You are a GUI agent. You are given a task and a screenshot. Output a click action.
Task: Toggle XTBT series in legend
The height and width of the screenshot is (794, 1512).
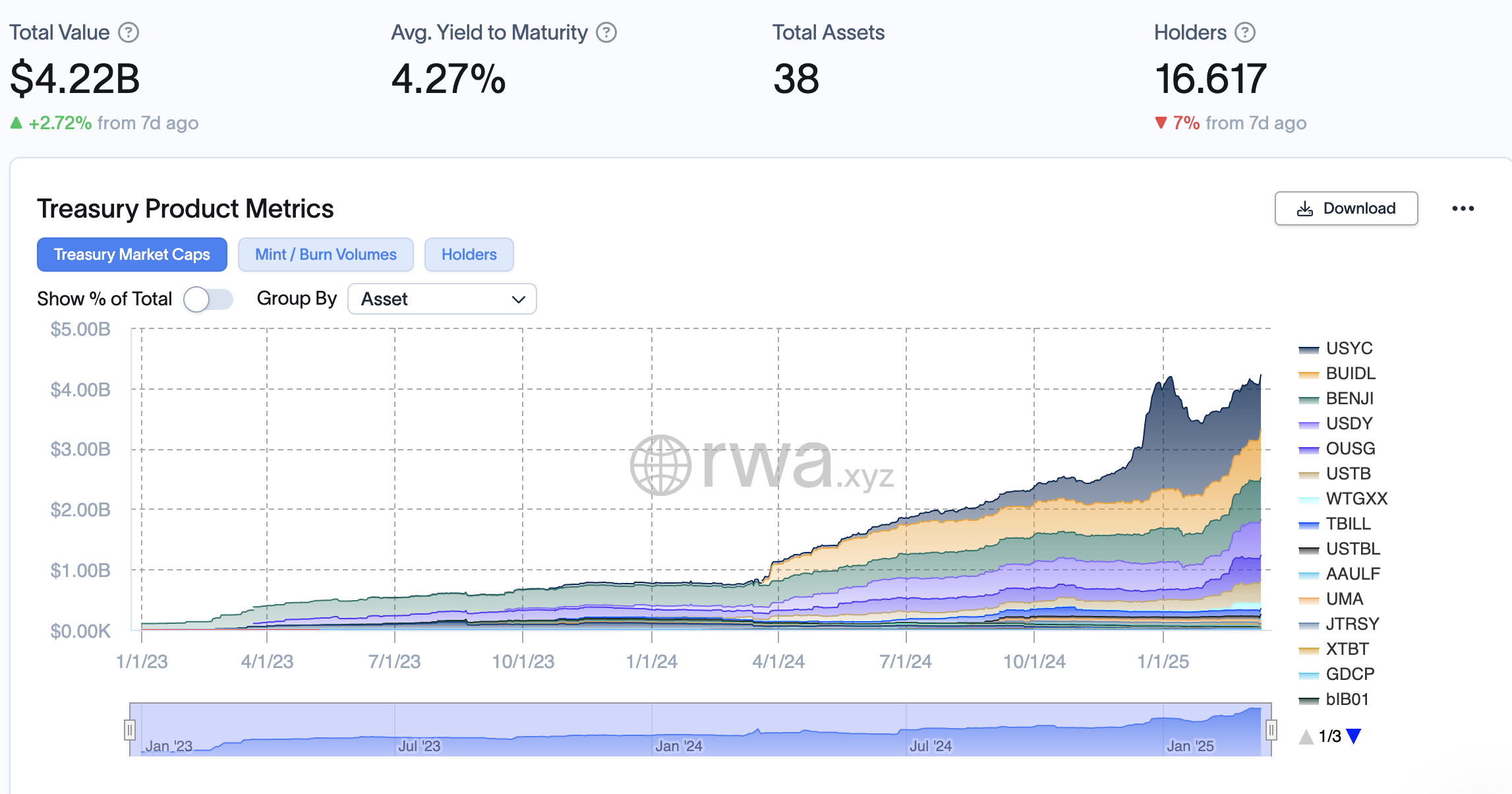[x=1334, y=649]
